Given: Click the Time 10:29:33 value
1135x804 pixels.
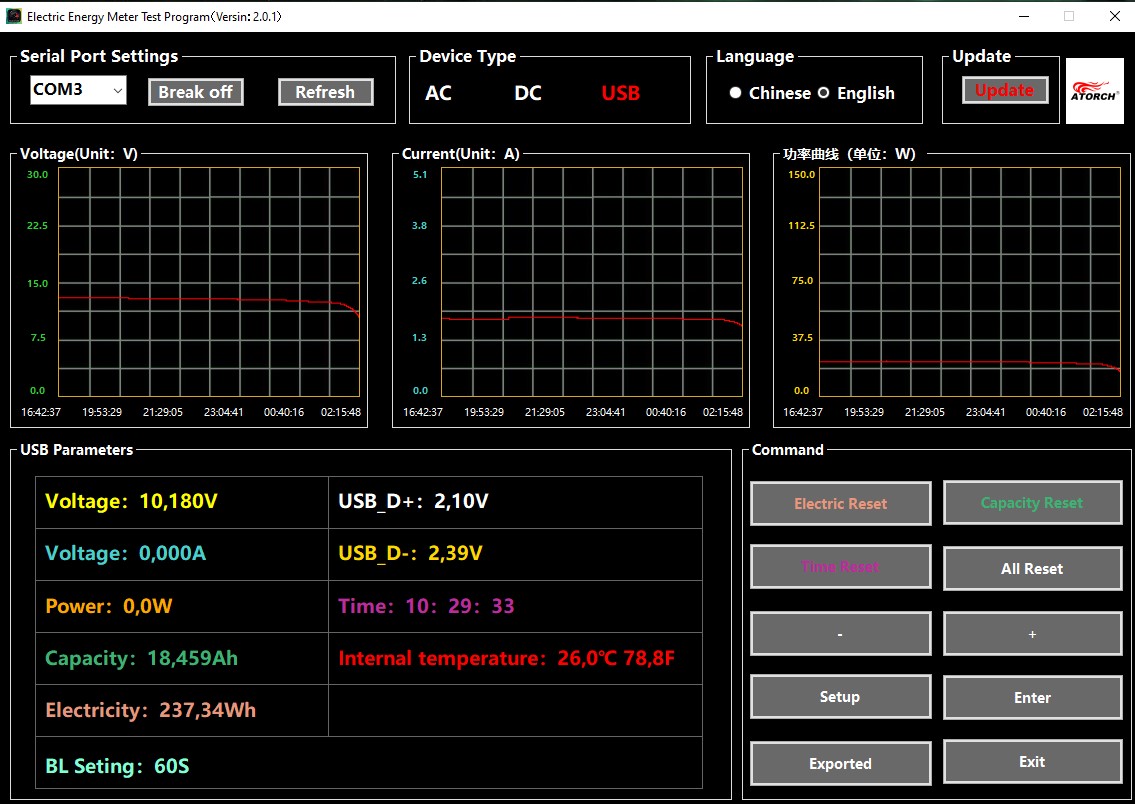Looking at the screenshot, I should point(426,606).
